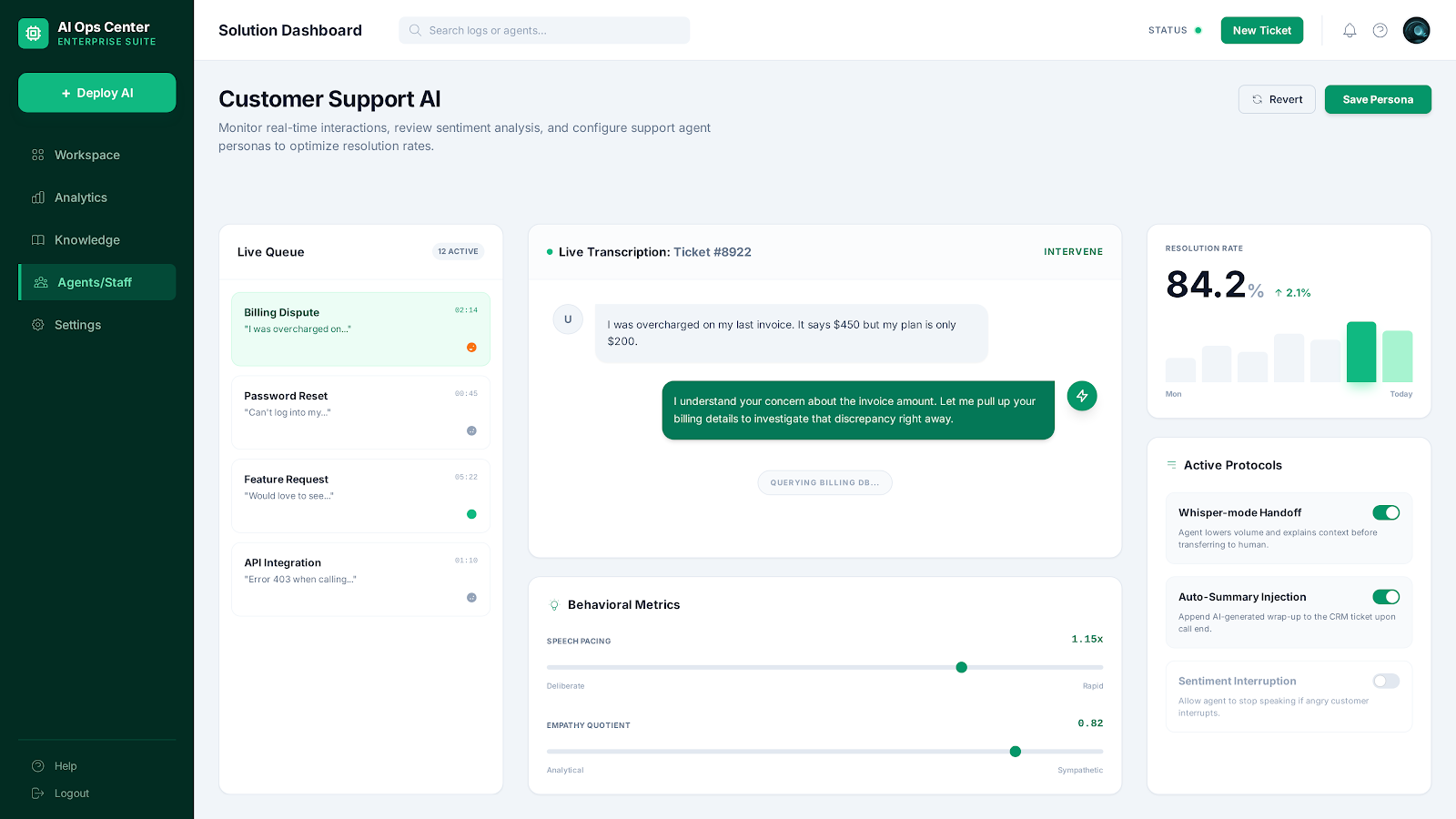Click the 84.2% resolution rate value
Viewport: 1456px width, 819px height.
1215,285
